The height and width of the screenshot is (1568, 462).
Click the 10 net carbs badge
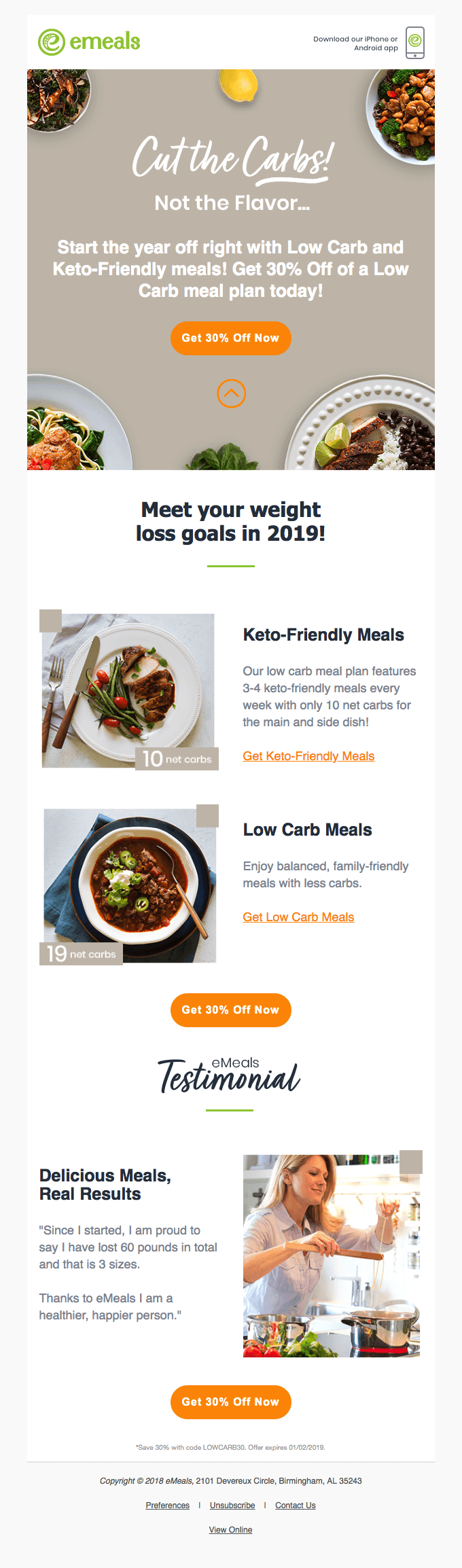(x=177, y=759)
